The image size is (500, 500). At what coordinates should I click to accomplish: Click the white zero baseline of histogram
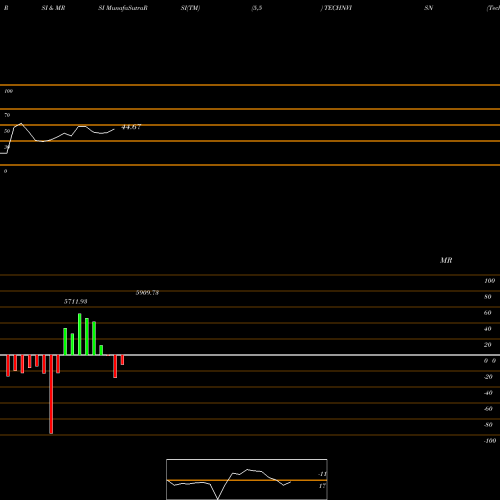[x=250, y=355]
